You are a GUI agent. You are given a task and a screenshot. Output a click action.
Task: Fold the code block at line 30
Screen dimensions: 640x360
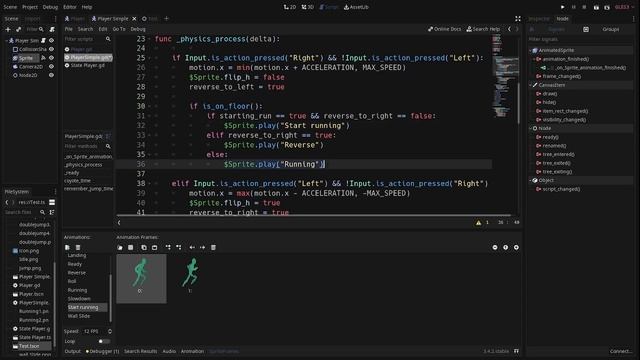click(149, 107)
